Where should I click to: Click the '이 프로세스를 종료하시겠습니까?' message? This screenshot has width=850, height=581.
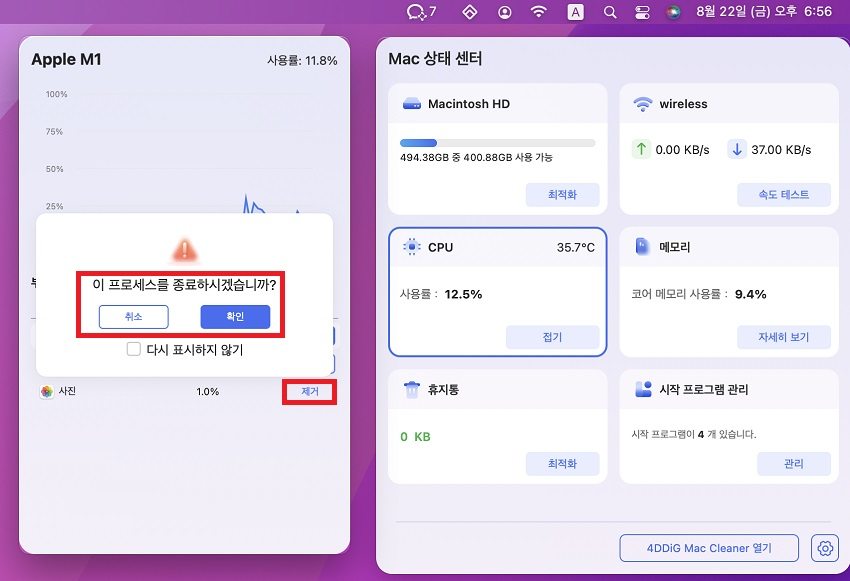184,285
